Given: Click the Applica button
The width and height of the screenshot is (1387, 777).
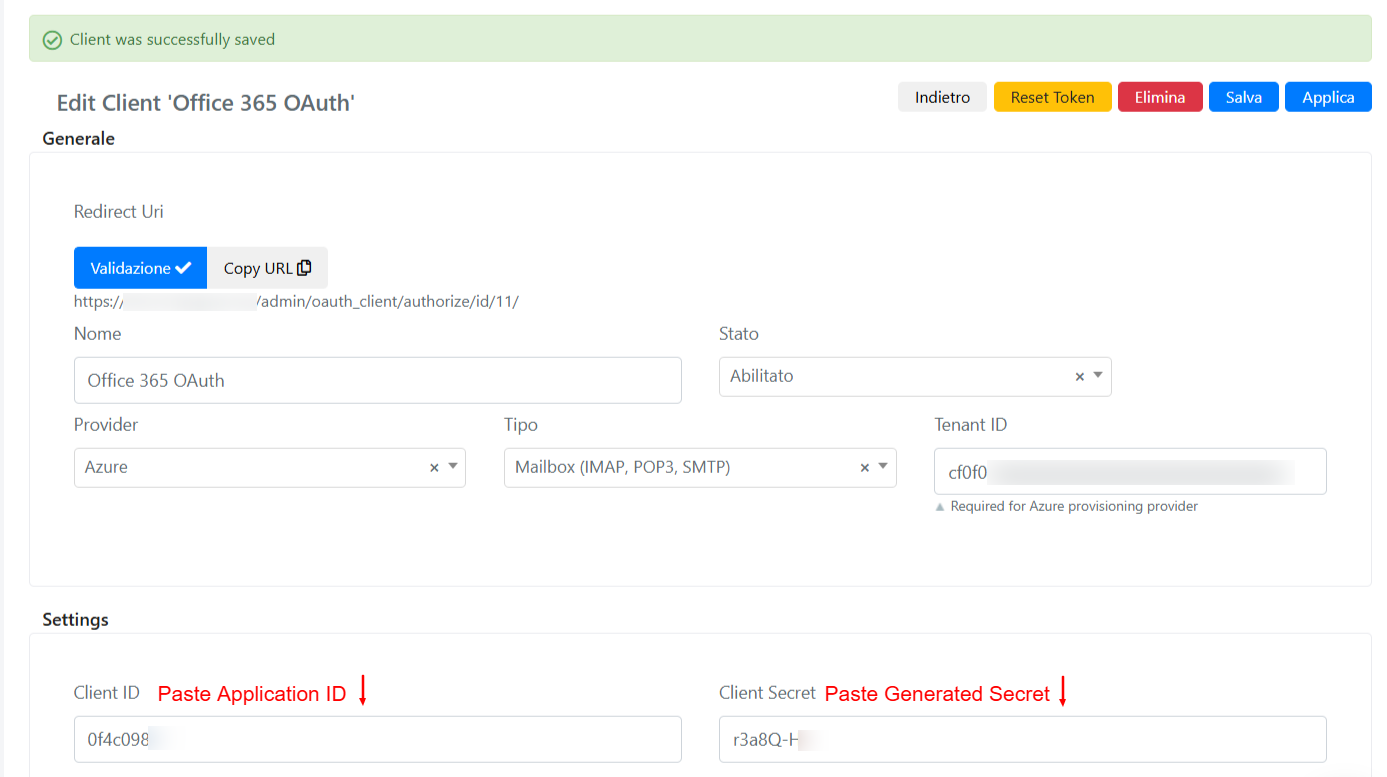Looking at the screenshot, I should coord(1328,97).
